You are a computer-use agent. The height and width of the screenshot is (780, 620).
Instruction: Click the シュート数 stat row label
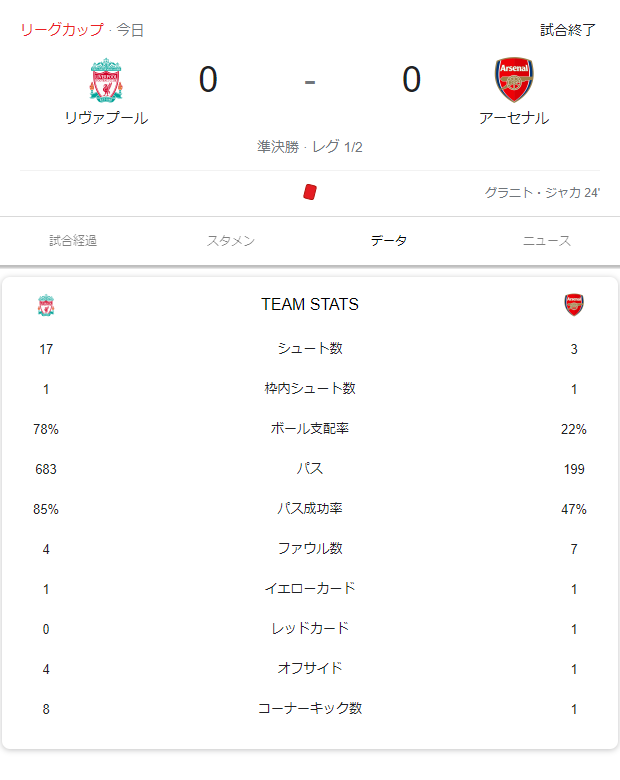(310, 348)
